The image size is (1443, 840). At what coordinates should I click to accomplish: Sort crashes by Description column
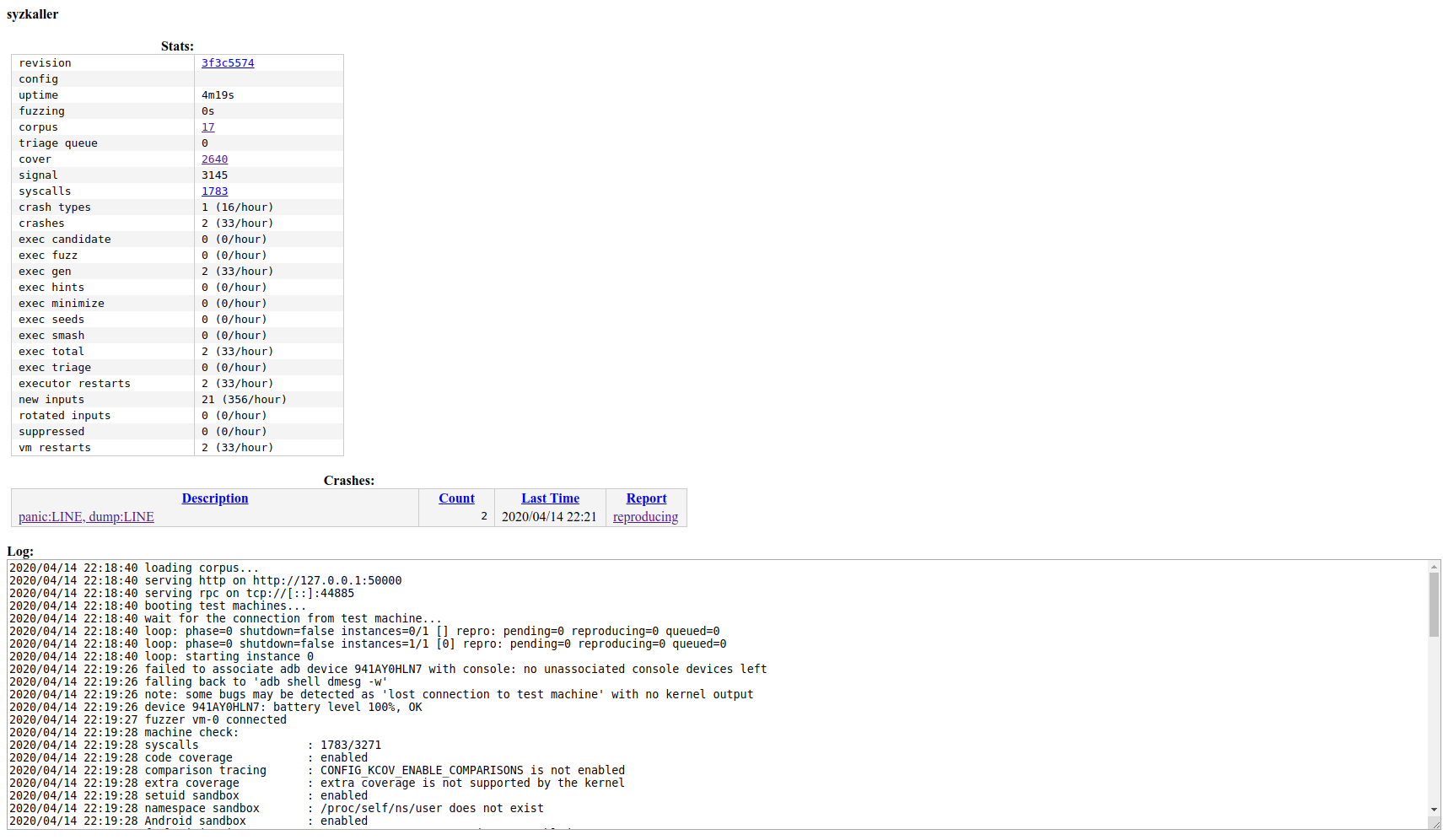tap(215, 498)
